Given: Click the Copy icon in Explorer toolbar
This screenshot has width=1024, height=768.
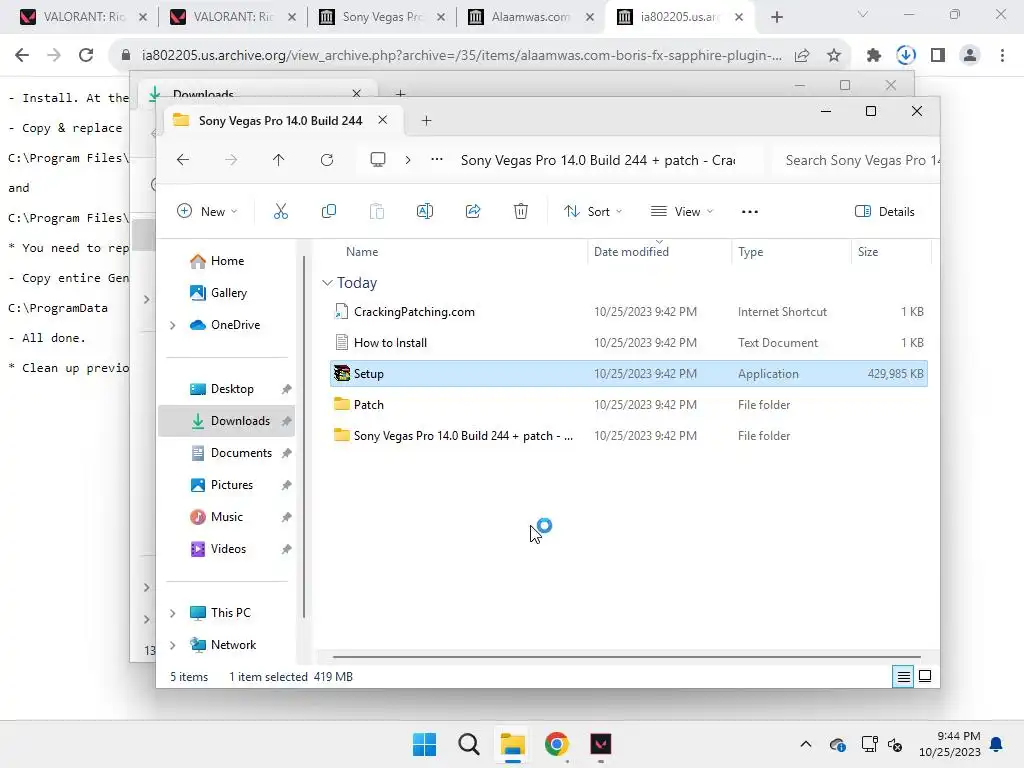Looking at the screenshot, I should coord(328,212).
